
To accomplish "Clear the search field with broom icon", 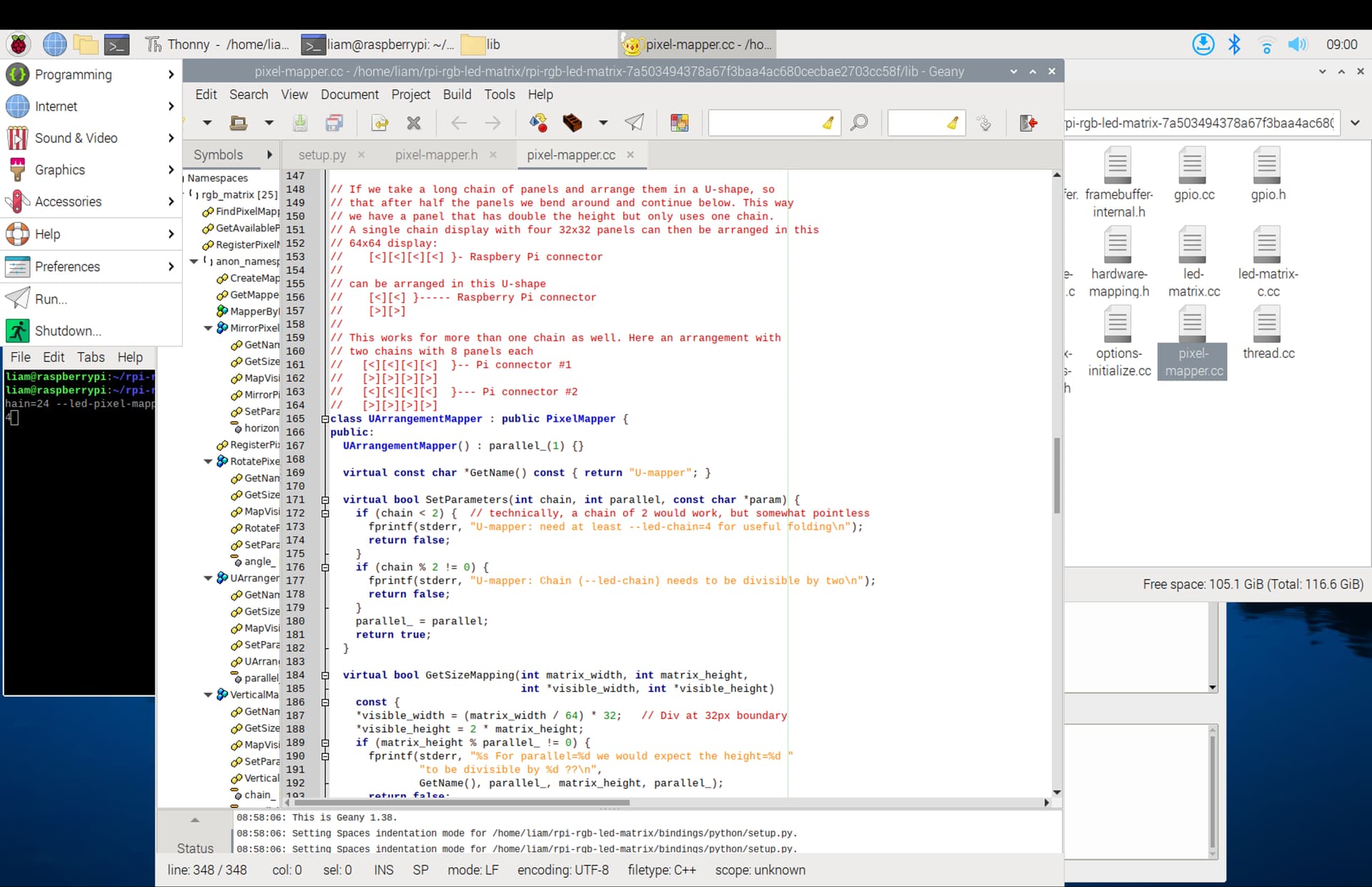I will [828, 123].
